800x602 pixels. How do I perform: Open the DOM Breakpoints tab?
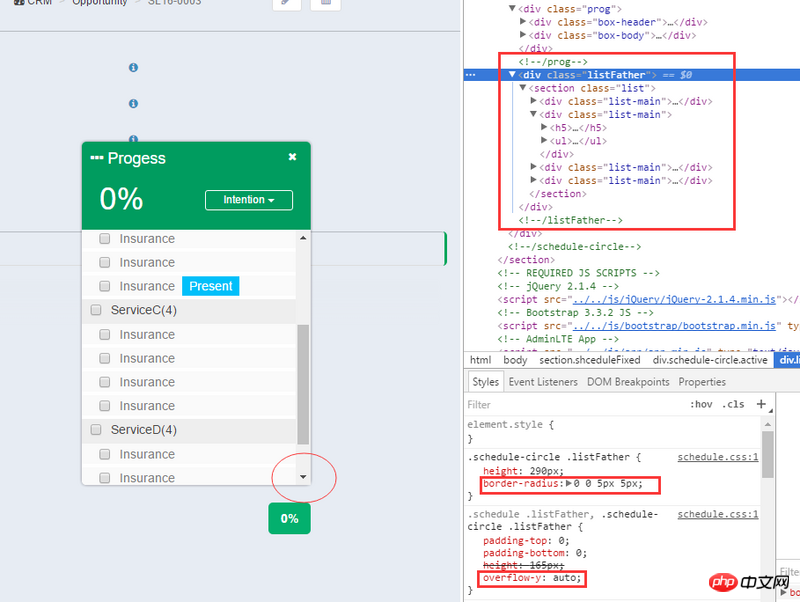pos(628,382)
